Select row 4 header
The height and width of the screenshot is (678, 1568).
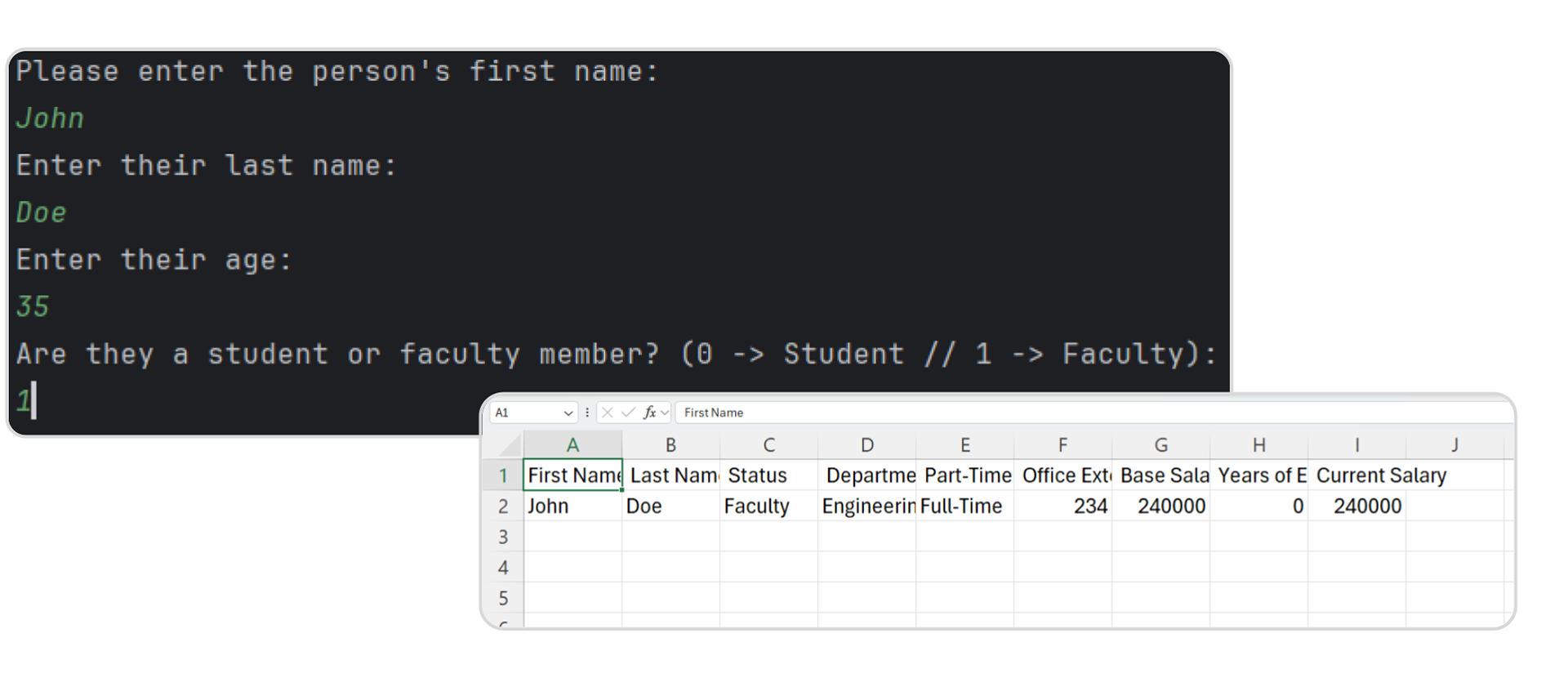503,568
